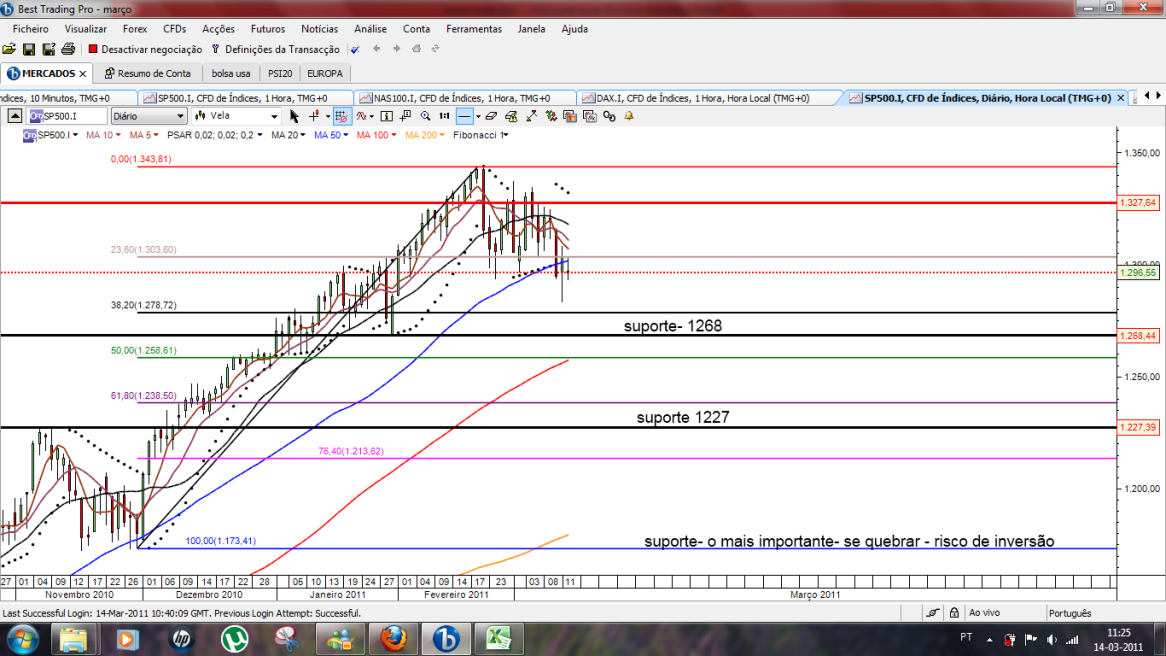Click the add indicator wave icon
1166x656 pixels.
pyautogui.click(x=361, y=116)
